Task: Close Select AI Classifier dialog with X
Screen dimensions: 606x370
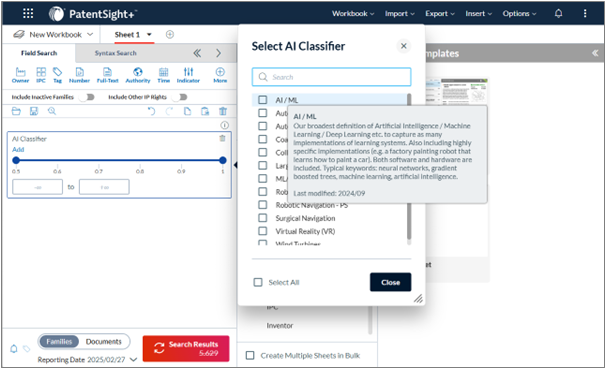Action: tap(403, 46)
